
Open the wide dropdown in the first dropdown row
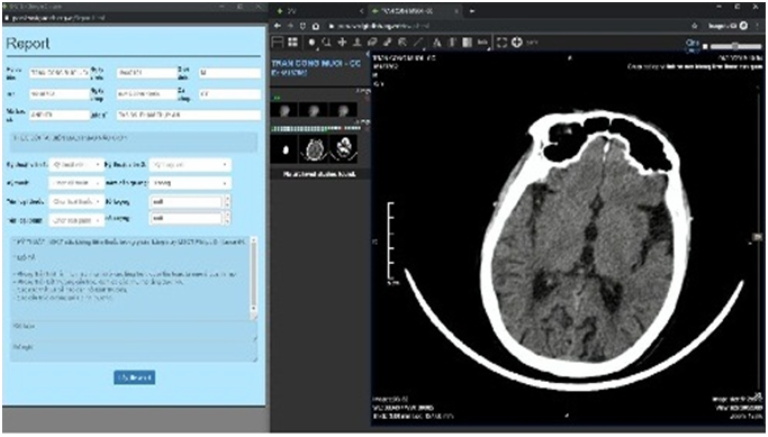tap(190, 165)
